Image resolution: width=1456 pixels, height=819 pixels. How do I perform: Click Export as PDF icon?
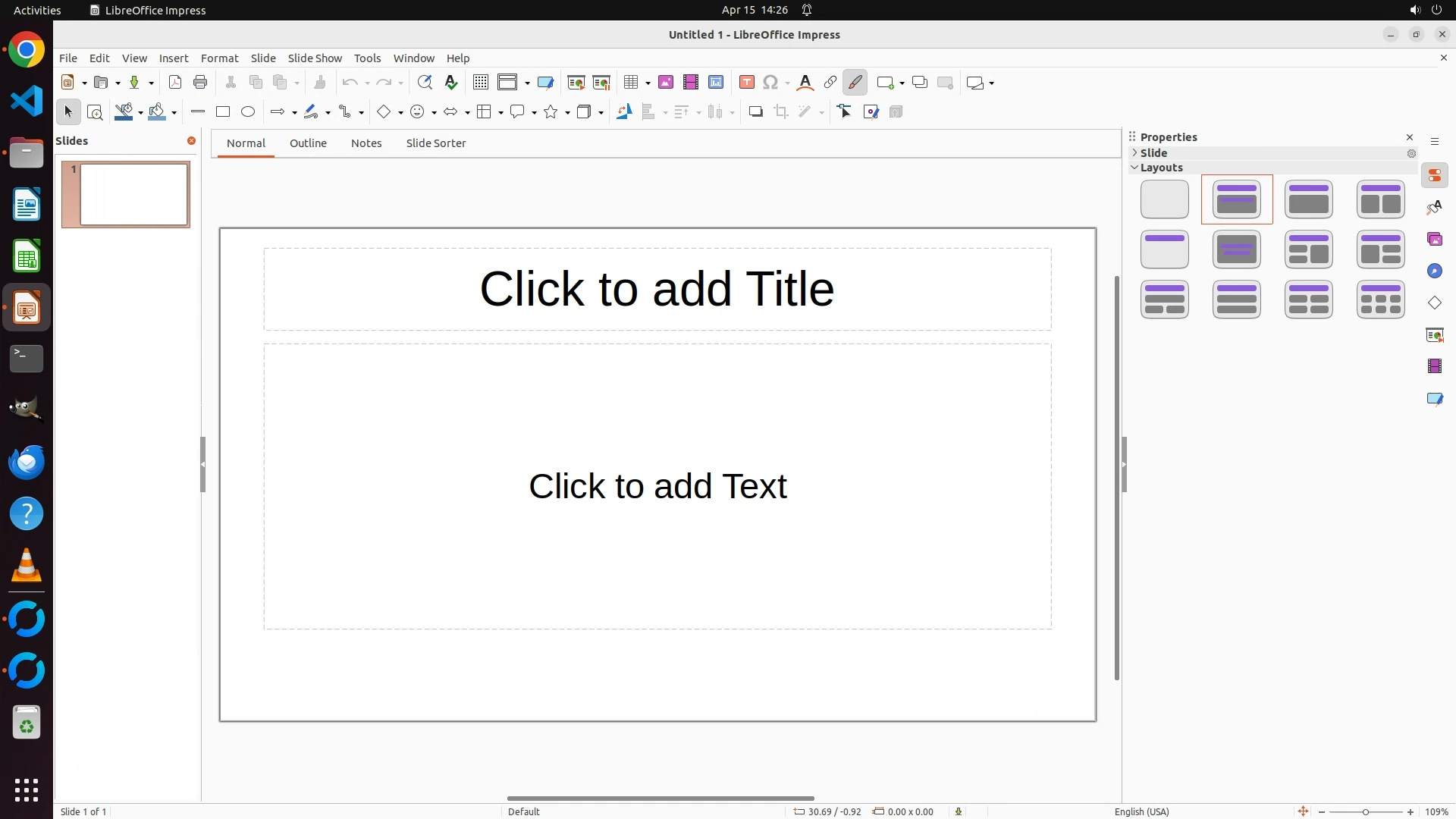pos(175,83)
